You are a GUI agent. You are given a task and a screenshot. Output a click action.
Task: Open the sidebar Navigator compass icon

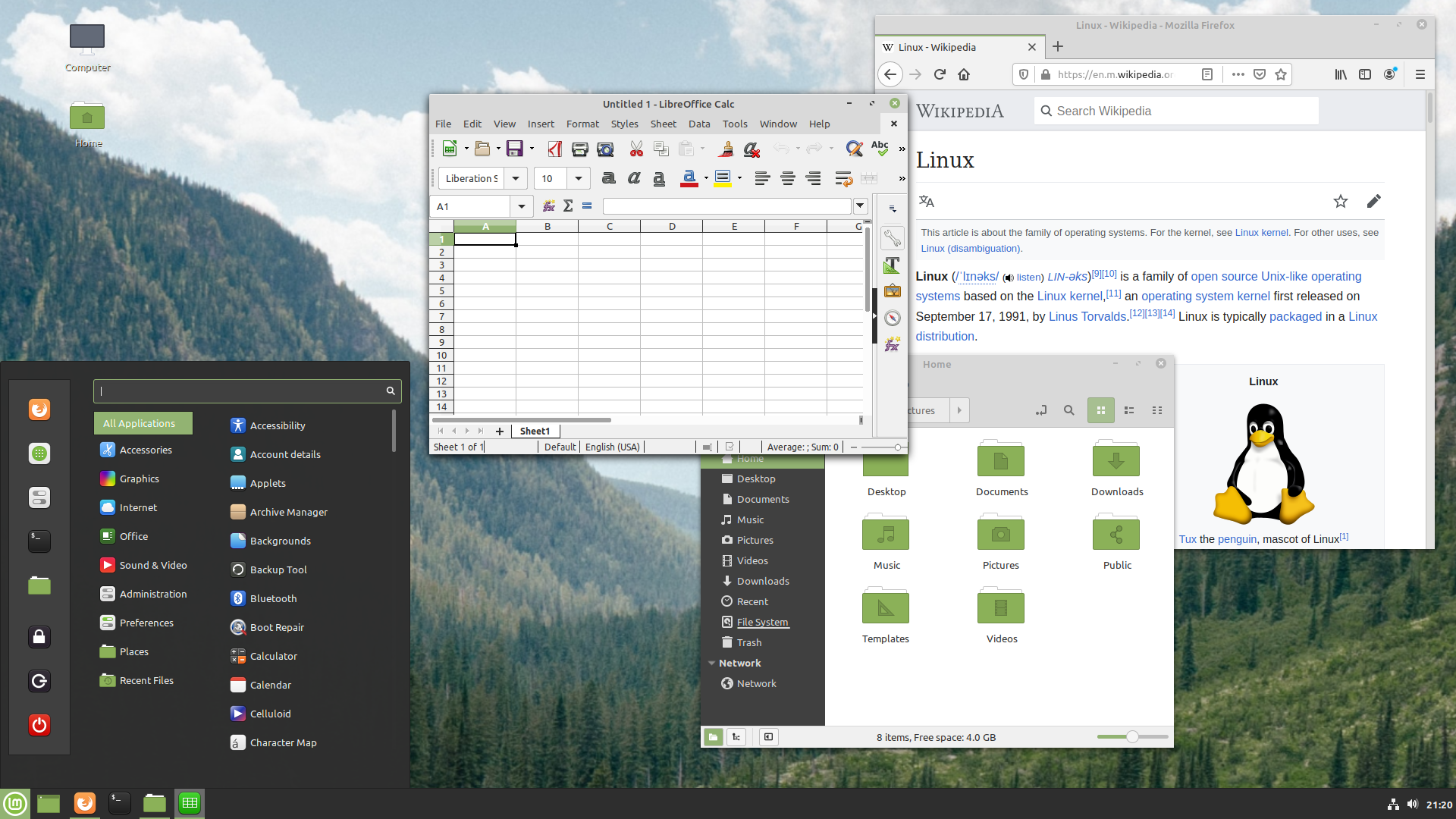[x=893, y=318]
